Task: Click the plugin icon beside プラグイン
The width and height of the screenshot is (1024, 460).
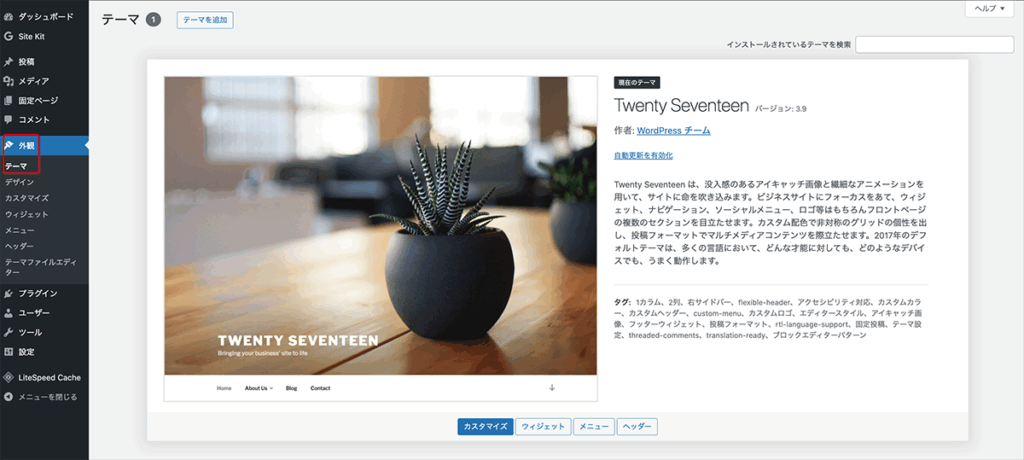Action: pyautogui.click(x=9, y=293)
